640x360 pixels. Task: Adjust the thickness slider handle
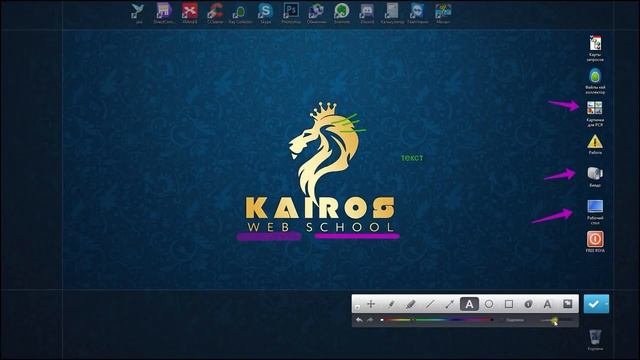click(x=555, y=321)
